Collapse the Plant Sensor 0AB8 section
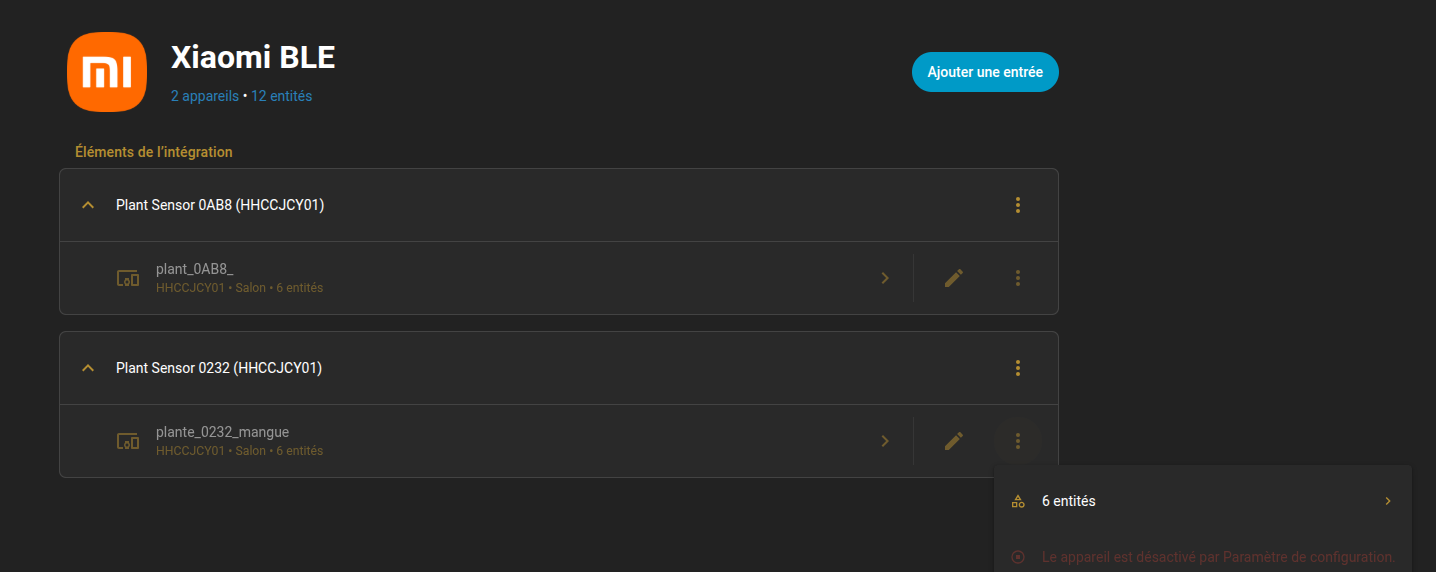Image resolution: width=1436 pixels, height=572 pixels. [88, 205]
